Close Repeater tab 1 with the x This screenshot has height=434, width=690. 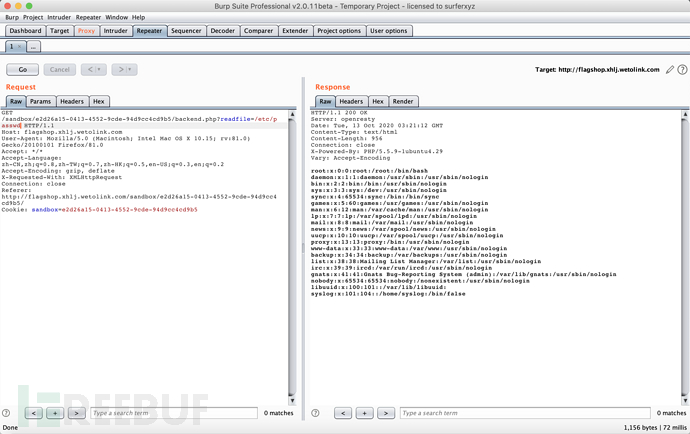point(19,46)
